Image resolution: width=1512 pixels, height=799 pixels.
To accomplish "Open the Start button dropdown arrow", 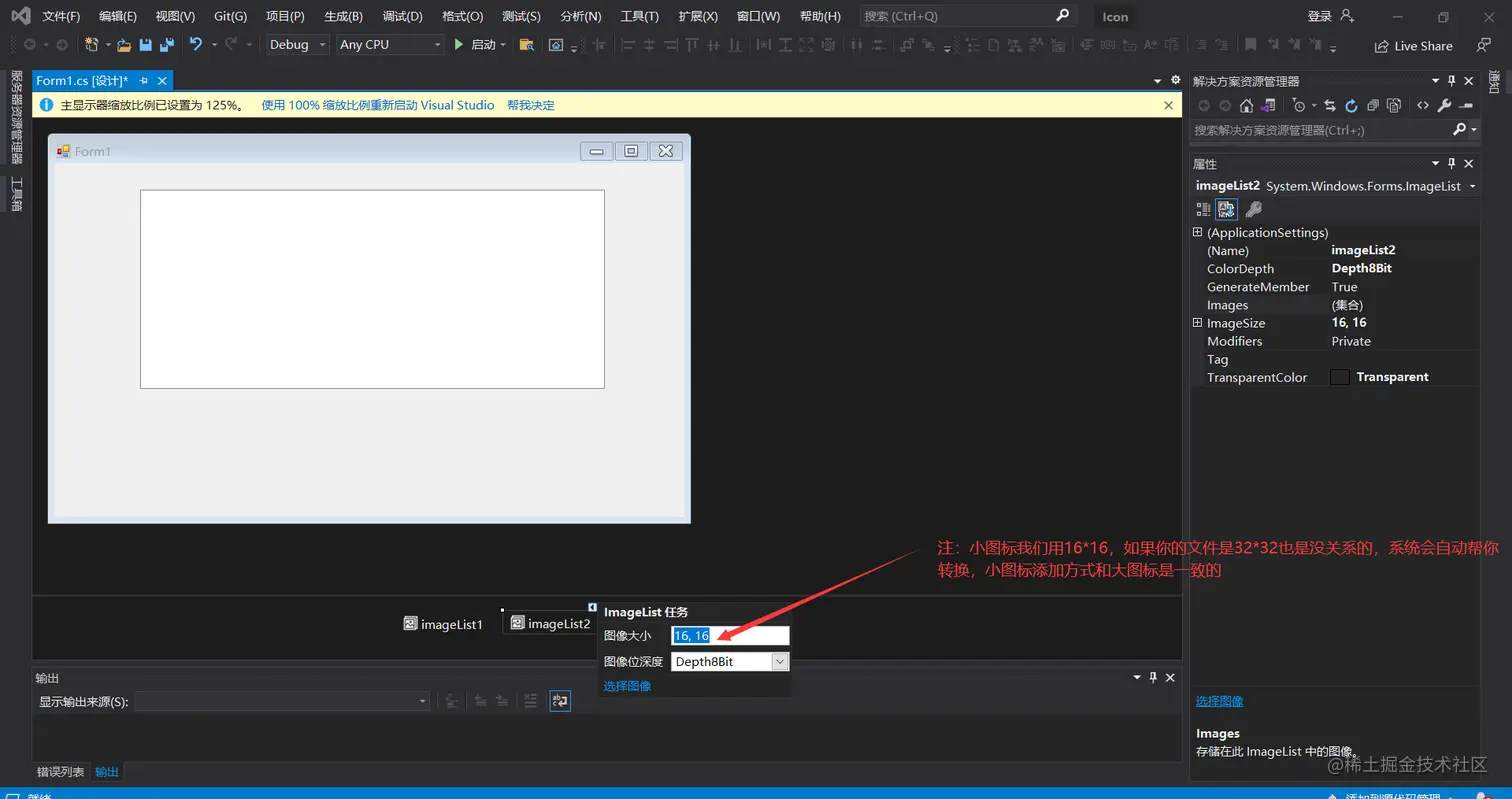I will [x=503, y=45].
